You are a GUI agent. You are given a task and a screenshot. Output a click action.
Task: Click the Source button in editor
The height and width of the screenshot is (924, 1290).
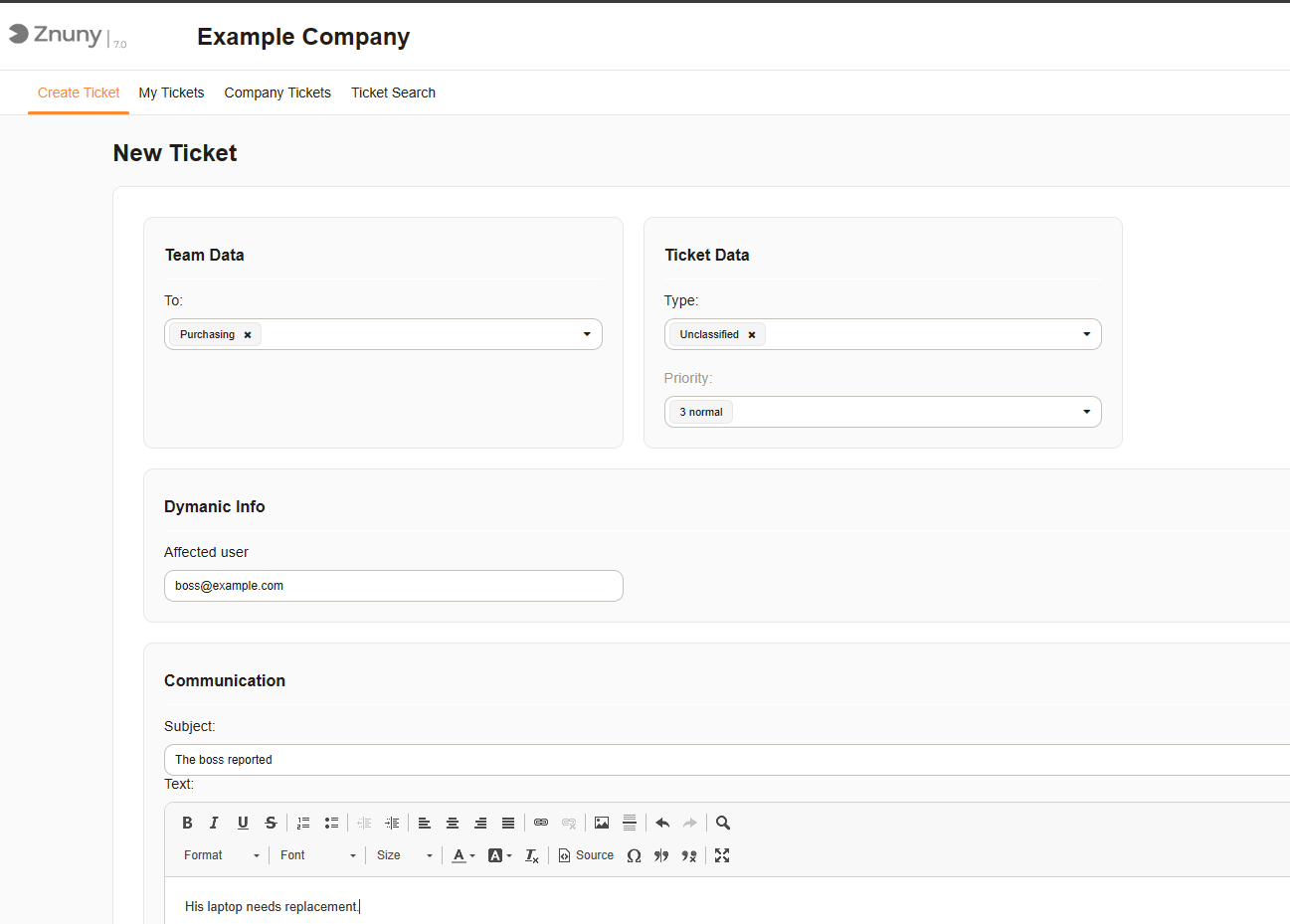click(586, 855)
